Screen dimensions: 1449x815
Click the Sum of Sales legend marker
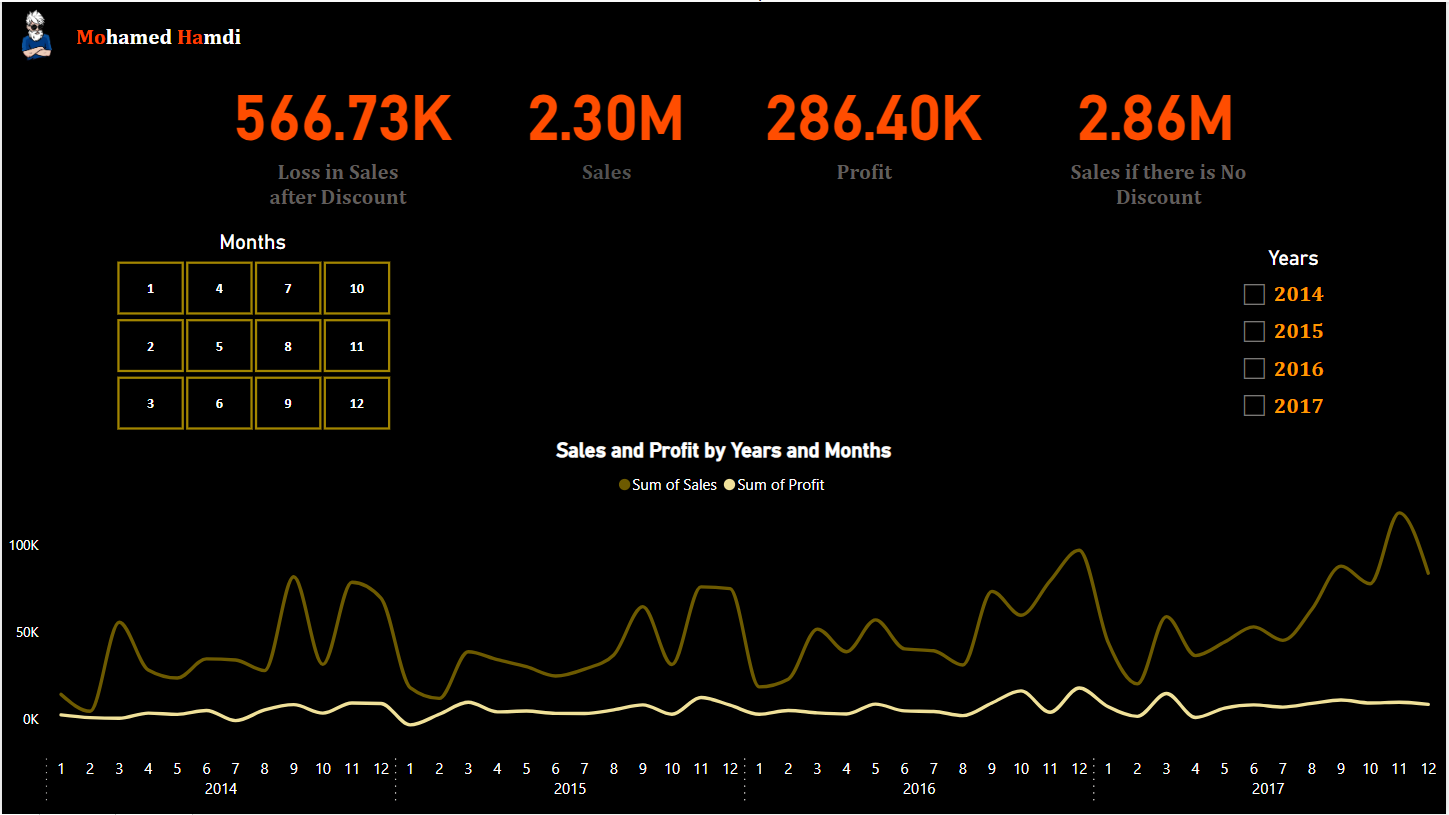click(625, 485)
